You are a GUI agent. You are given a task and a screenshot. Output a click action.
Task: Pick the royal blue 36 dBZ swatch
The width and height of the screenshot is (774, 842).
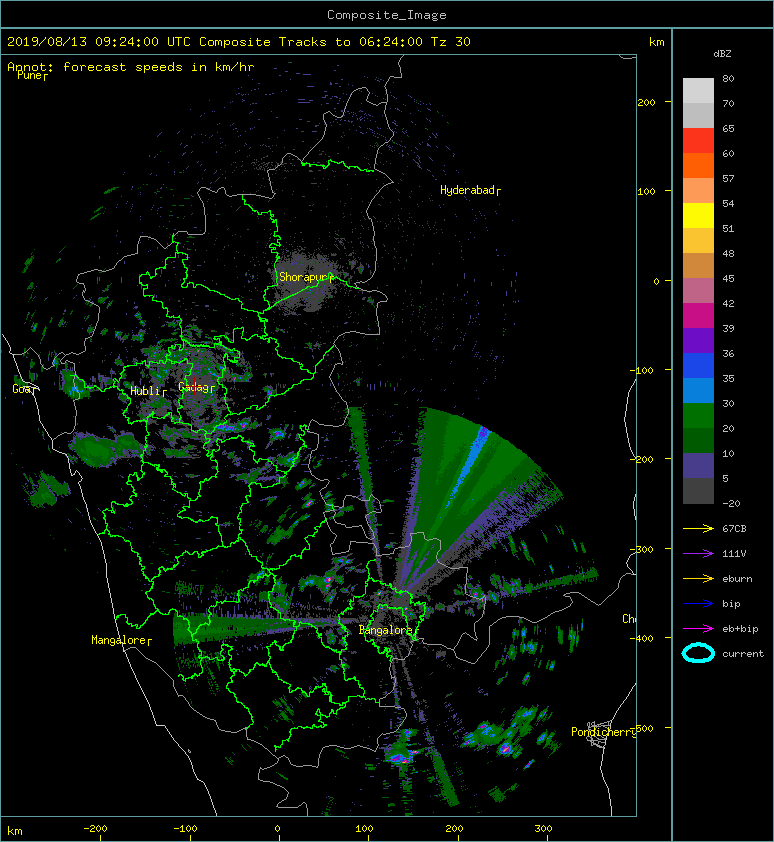pyautogui.click(x=698, y=366)
